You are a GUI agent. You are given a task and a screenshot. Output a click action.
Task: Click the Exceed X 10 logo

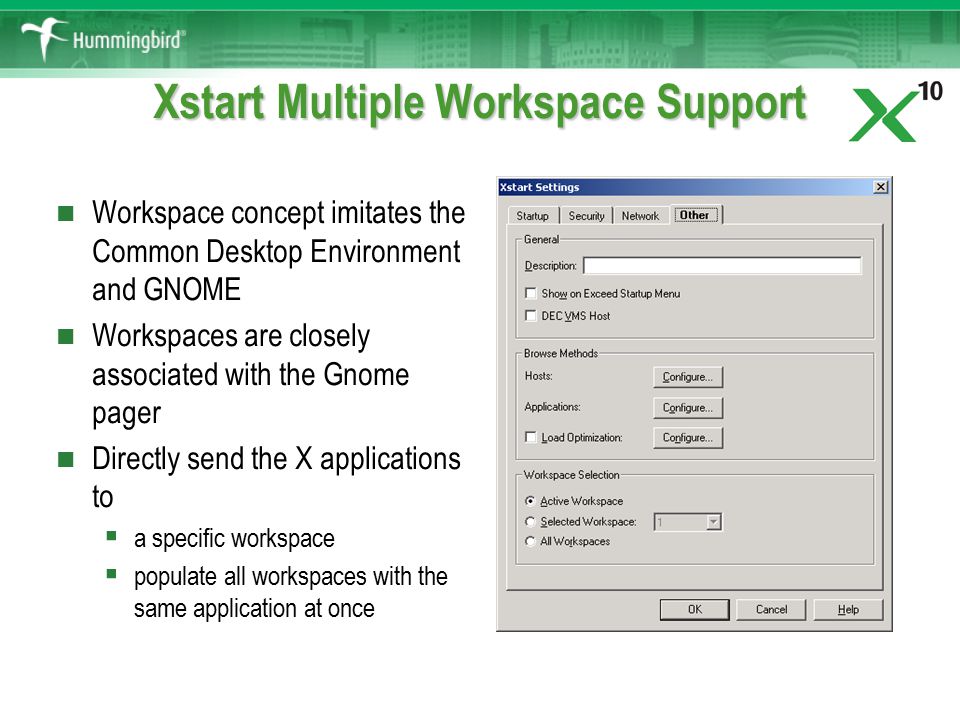tap(894, 112)
